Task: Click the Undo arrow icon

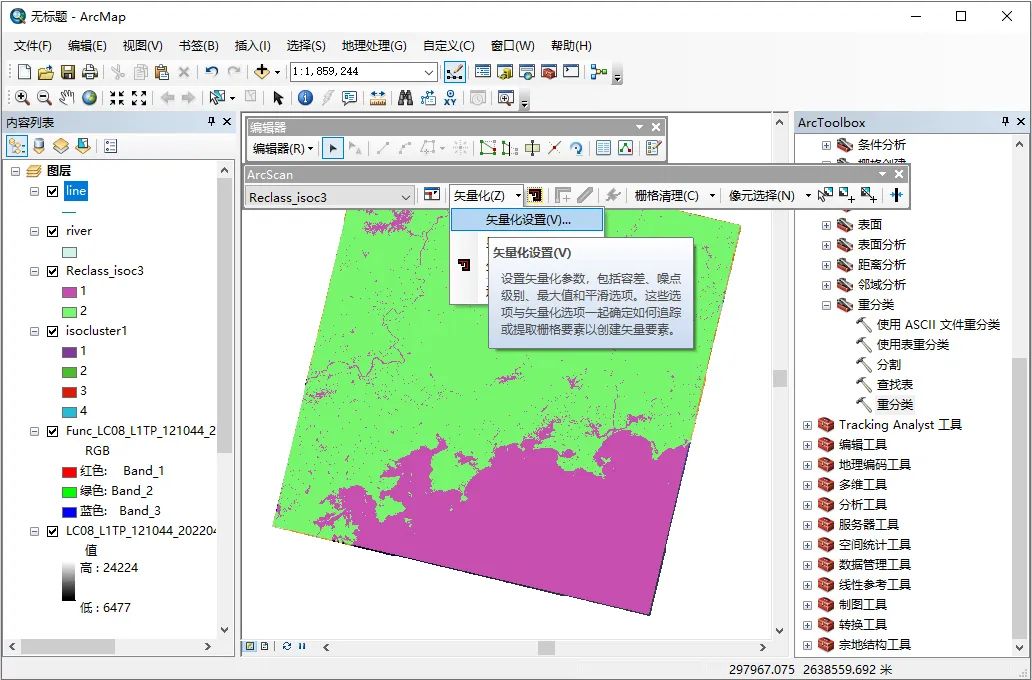Action: pos(211,71)
